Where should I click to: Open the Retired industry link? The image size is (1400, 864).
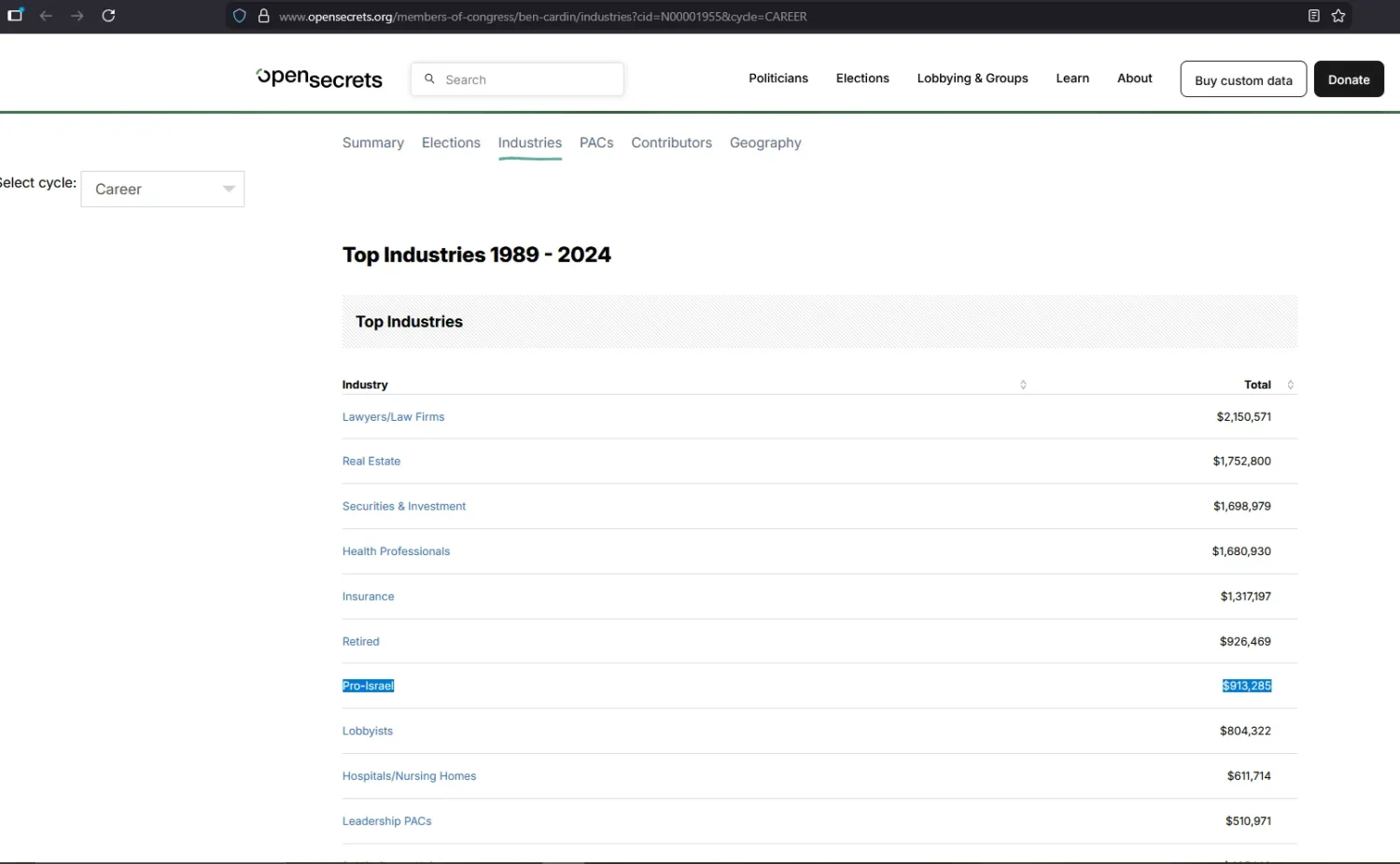click(361, 641)
